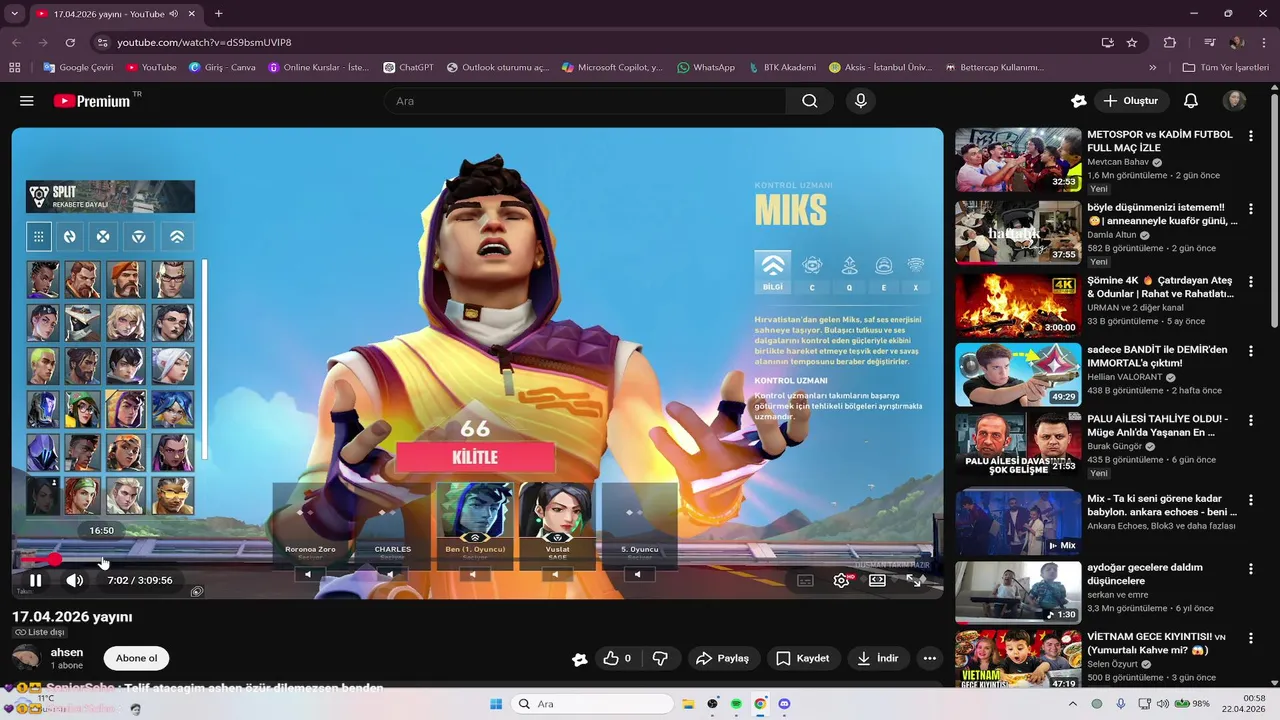Open options for Şömine 4K video

[1250, 282]
